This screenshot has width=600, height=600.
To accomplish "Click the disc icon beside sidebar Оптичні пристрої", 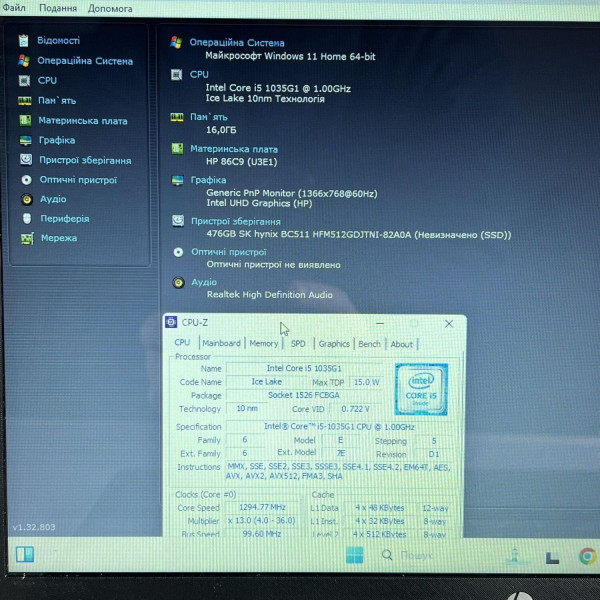I will click(x=26, y=180).
